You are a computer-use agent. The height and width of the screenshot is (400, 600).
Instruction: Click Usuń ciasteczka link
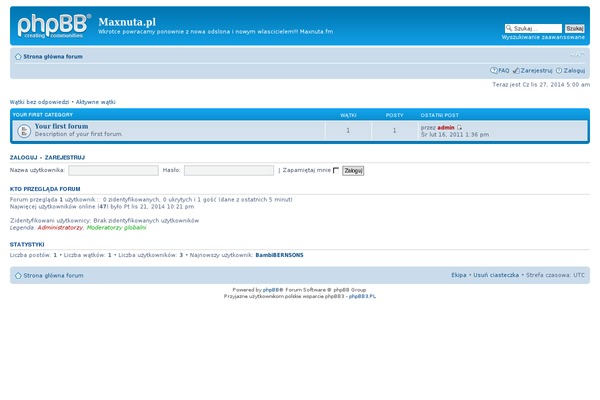click(x=496, y=275)
